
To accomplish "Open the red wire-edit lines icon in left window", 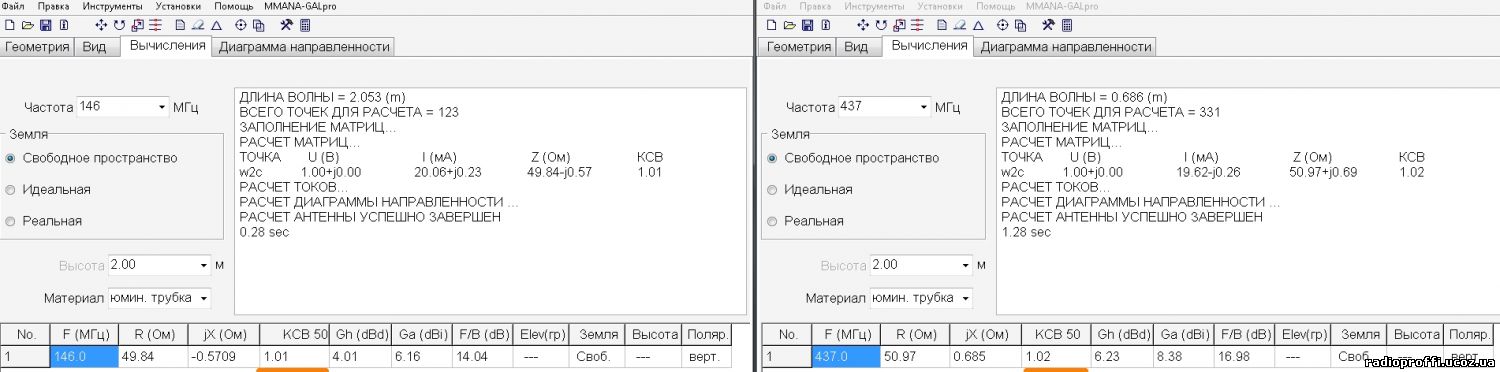I will [x=155, y=25].
